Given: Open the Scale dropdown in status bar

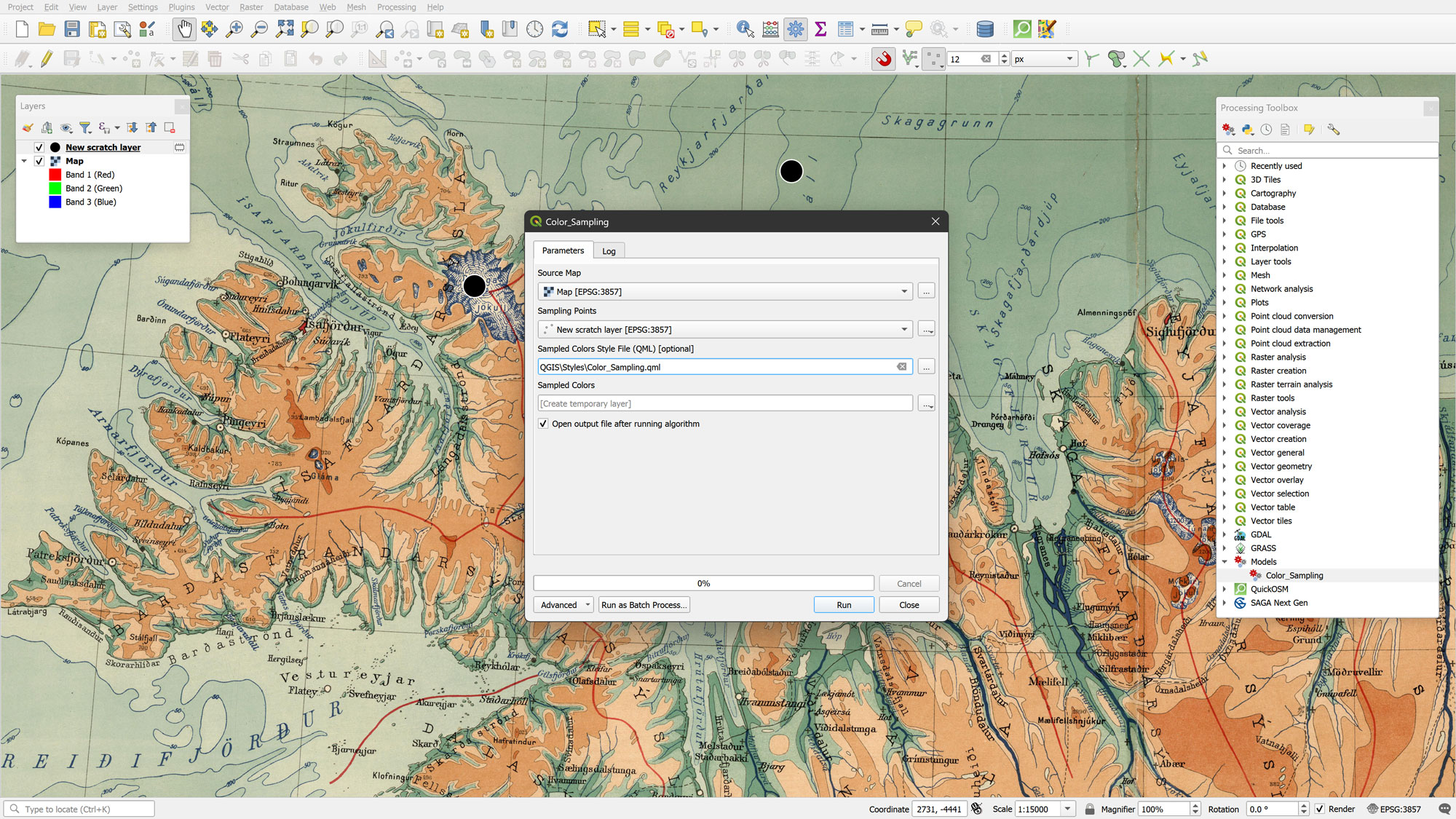Looking at the screenshot, I should coord(1067,809).
